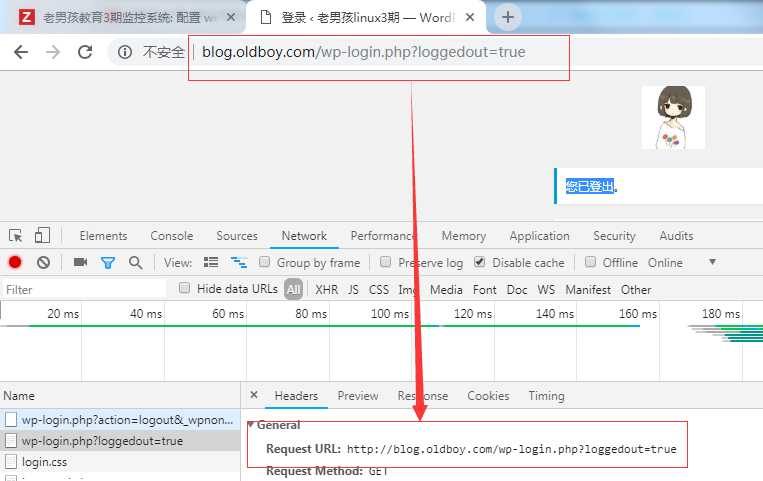
Task: Open the Console tab in DevTools
Action: 172,236
